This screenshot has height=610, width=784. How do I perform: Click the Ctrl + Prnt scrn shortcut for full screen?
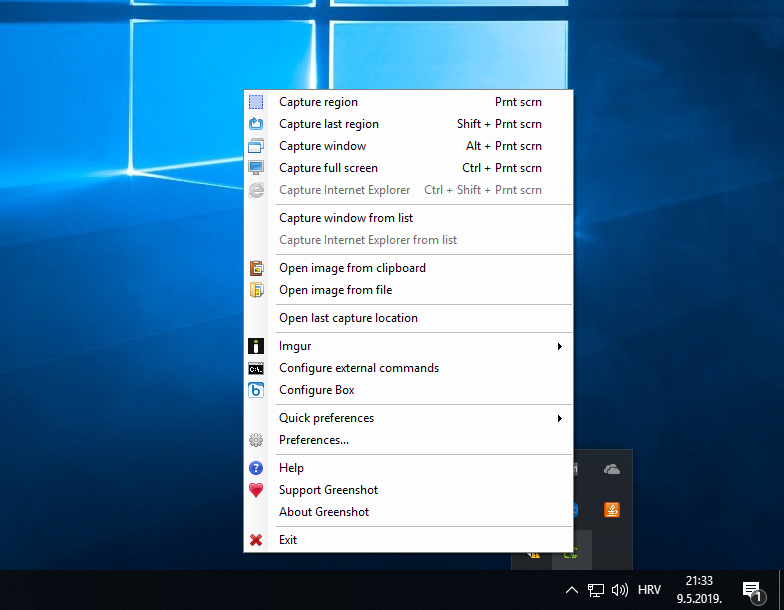tap(502, 168)
